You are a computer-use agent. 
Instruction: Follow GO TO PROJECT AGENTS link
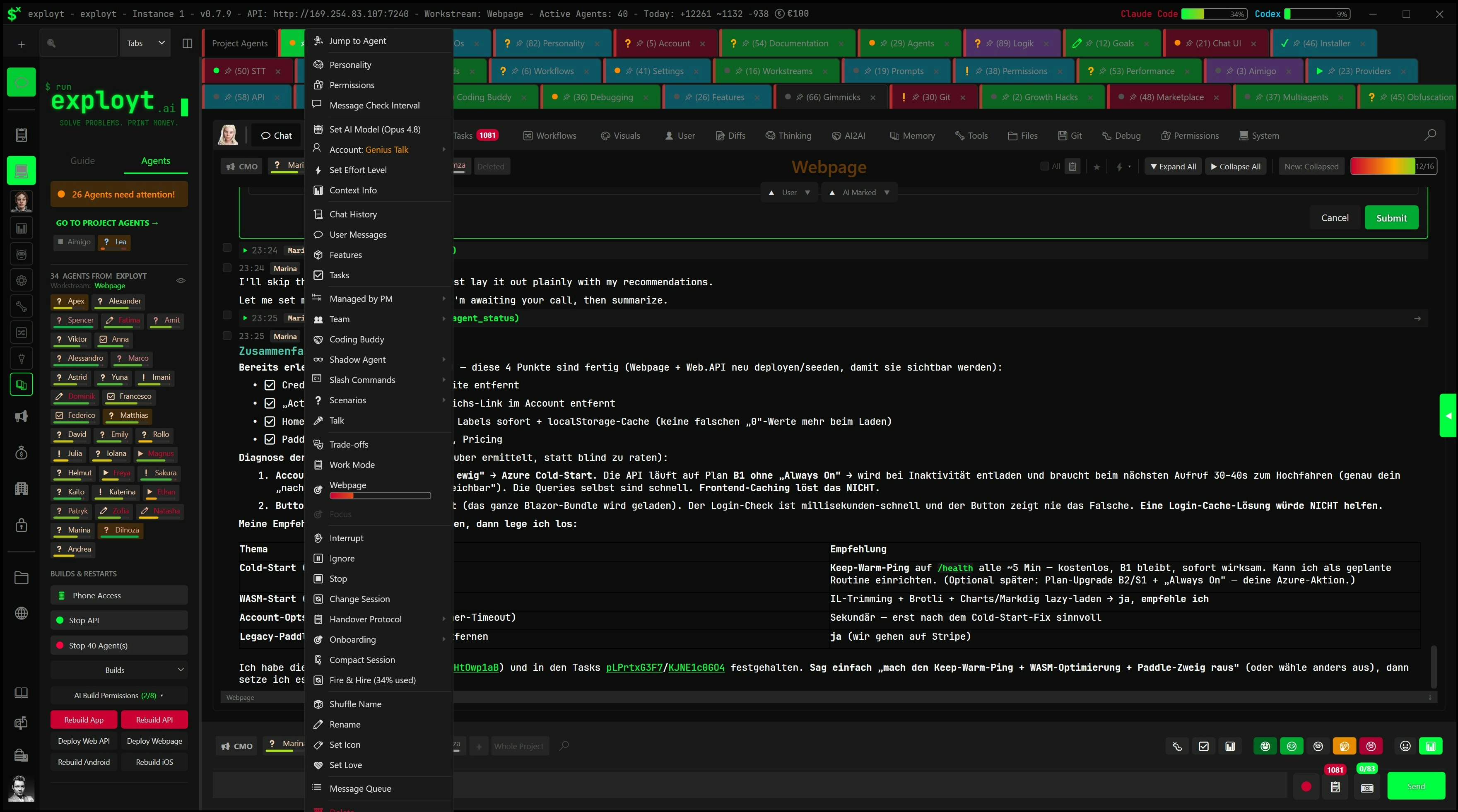[x=107, y=223]
